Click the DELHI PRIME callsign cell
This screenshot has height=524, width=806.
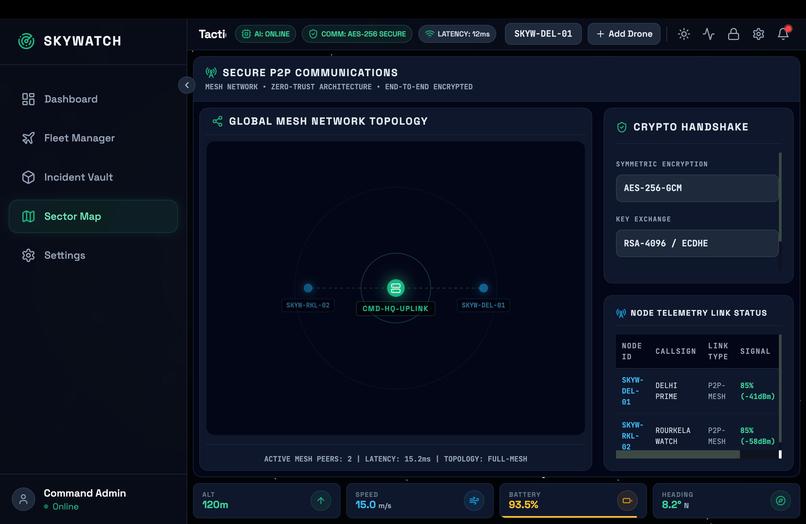pyautogui.click(x=666, y=391)
